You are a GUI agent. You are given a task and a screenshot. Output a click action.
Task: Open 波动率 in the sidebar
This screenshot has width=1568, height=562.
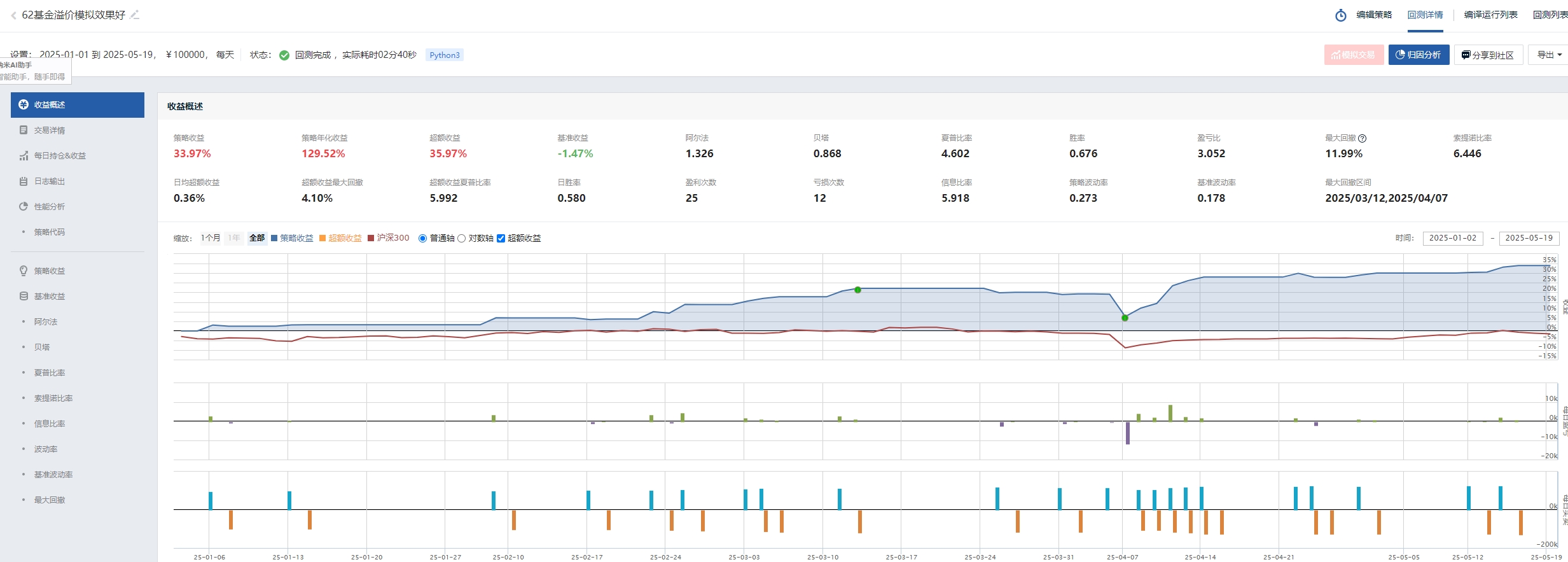click(x=46, y=449)
